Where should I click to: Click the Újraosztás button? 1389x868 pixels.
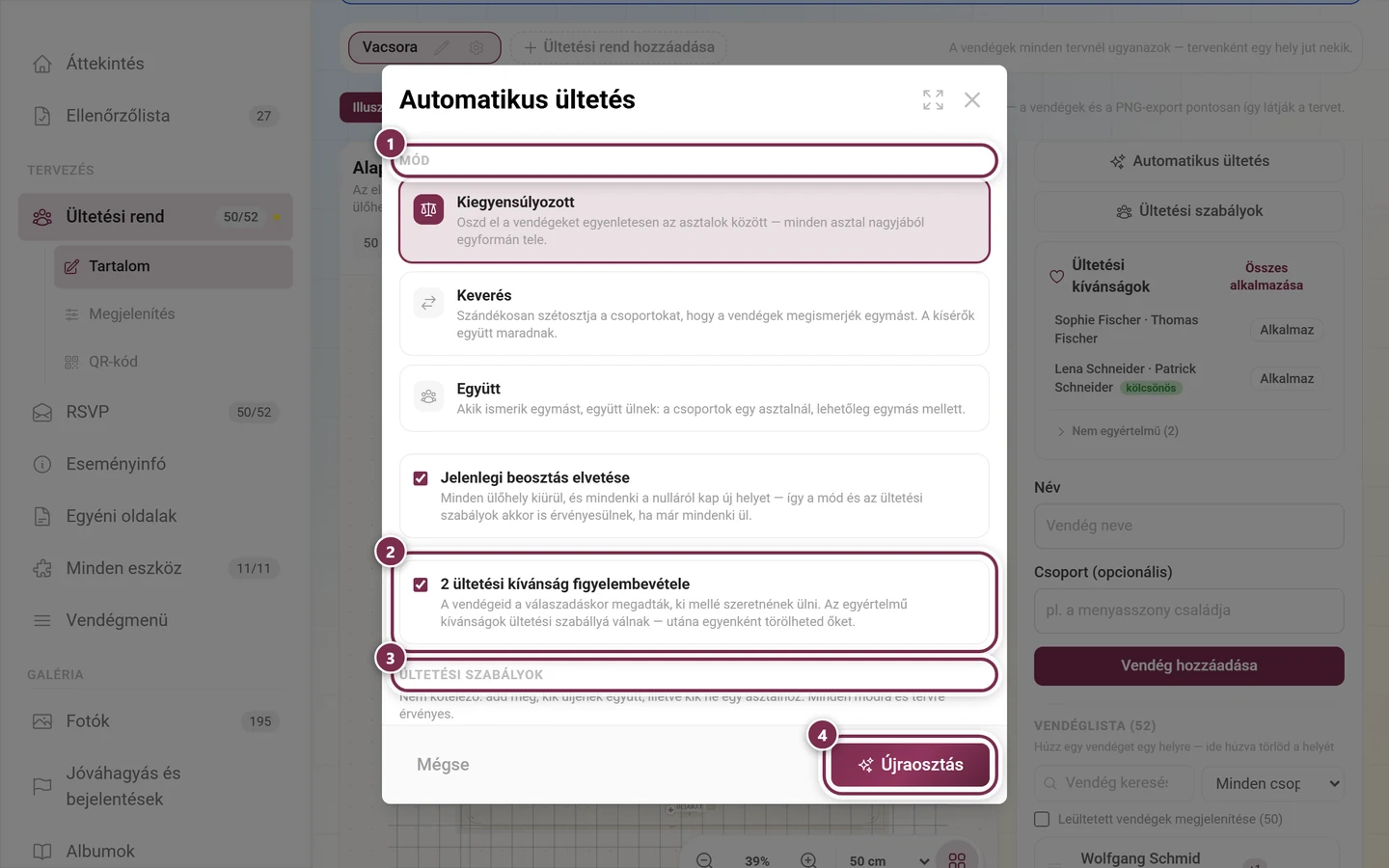point(911,765)
